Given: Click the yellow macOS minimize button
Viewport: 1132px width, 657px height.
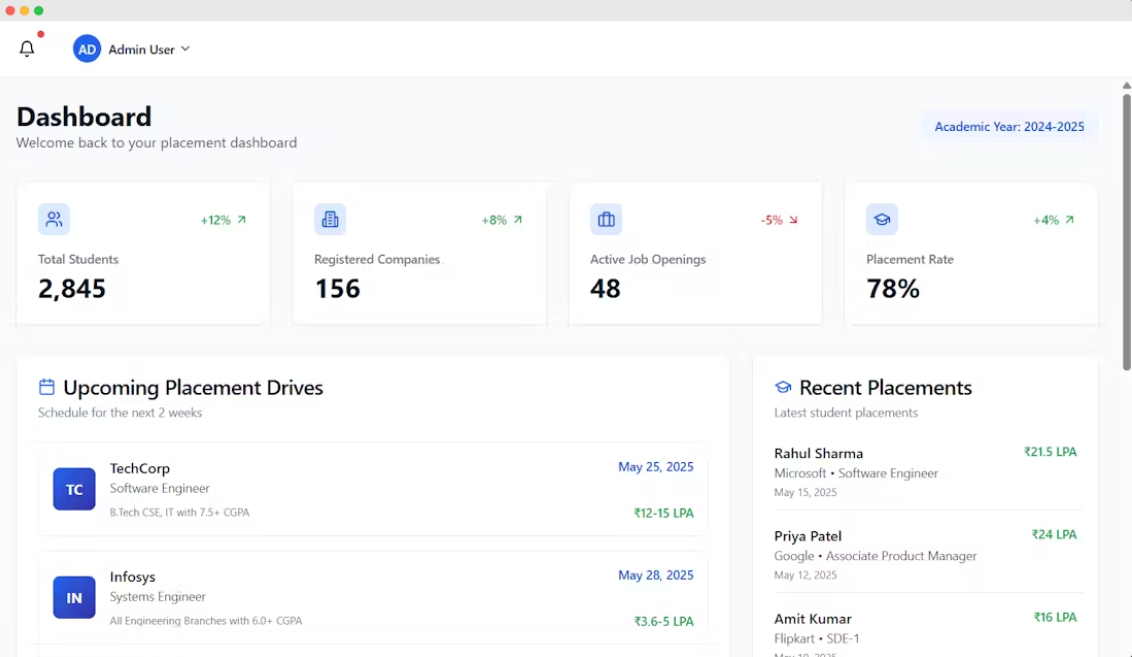Looking at the screenshot, I should pyautogui.click(x=25, y=10).
